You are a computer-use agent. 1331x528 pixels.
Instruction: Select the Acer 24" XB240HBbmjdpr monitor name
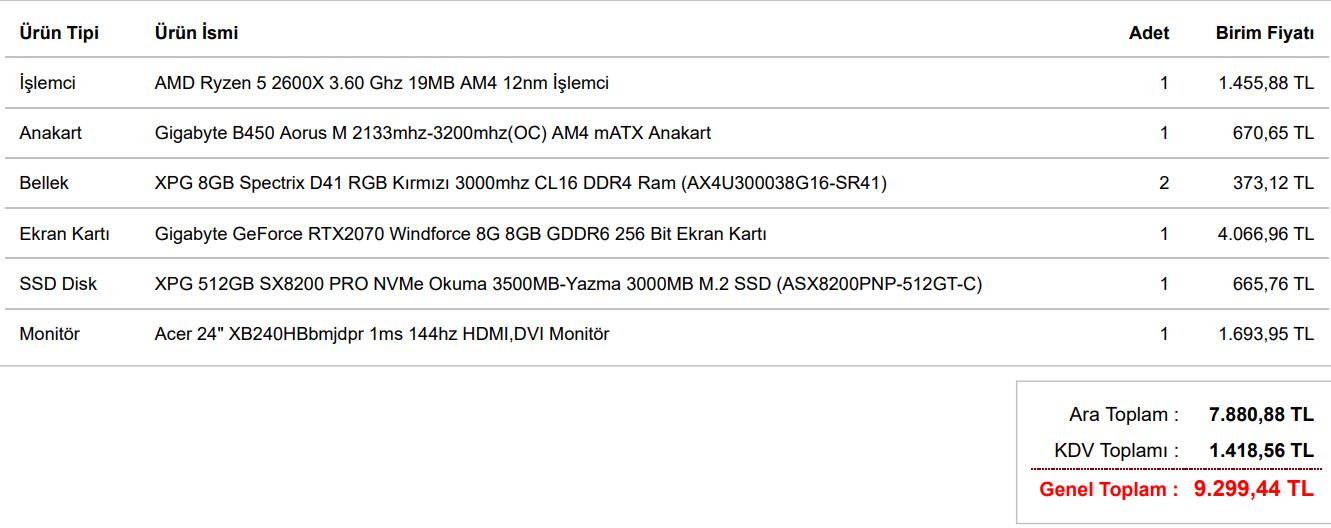pos(381,334)
